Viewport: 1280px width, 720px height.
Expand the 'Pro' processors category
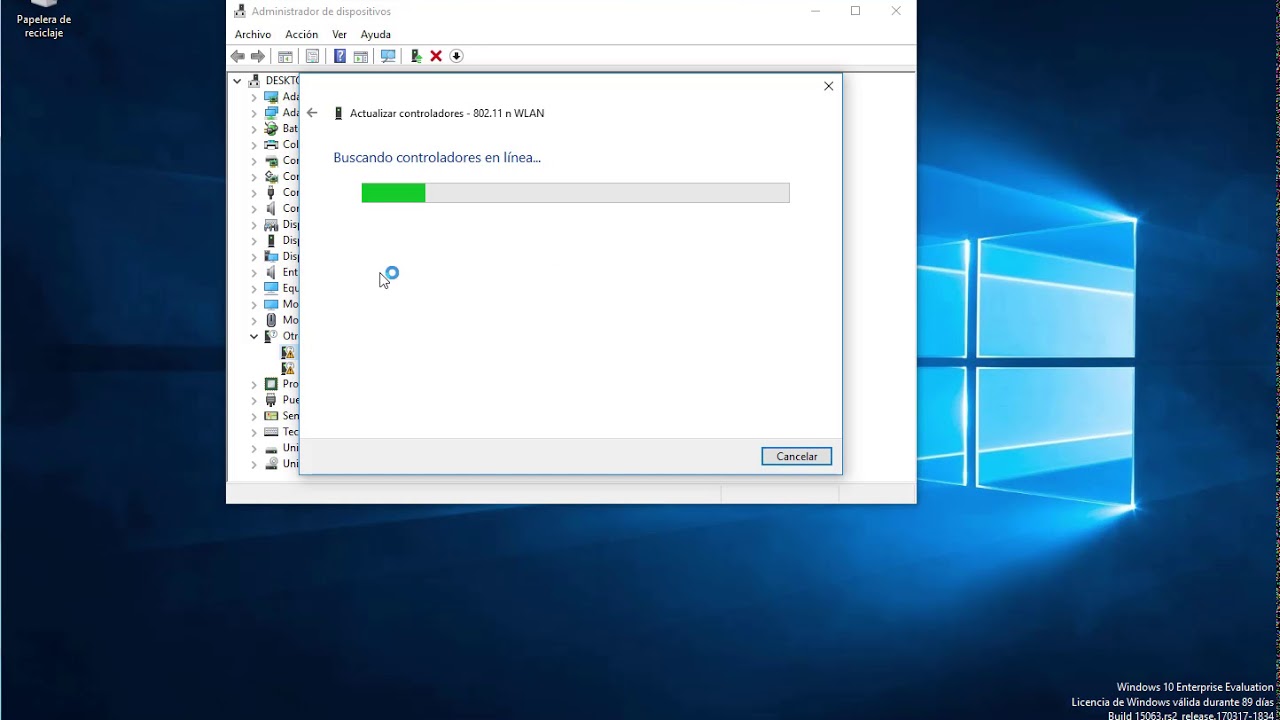coord(254,384)
